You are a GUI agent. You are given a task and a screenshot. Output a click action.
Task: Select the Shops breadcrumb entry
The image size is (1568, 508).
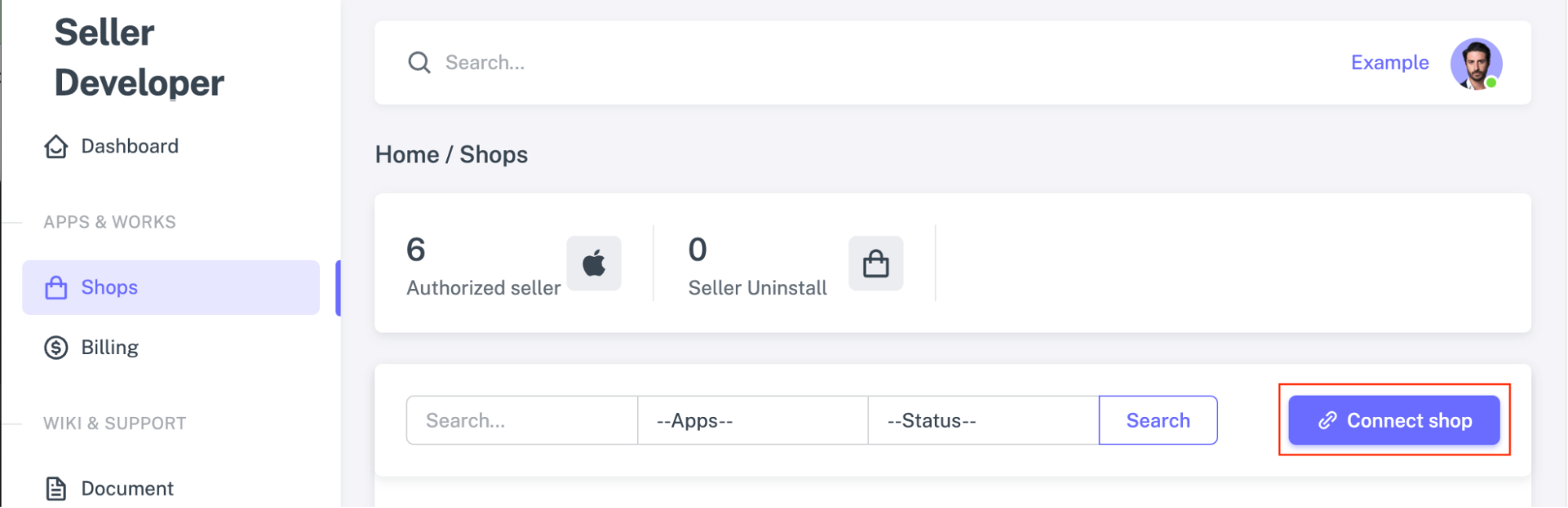point(494,155)
